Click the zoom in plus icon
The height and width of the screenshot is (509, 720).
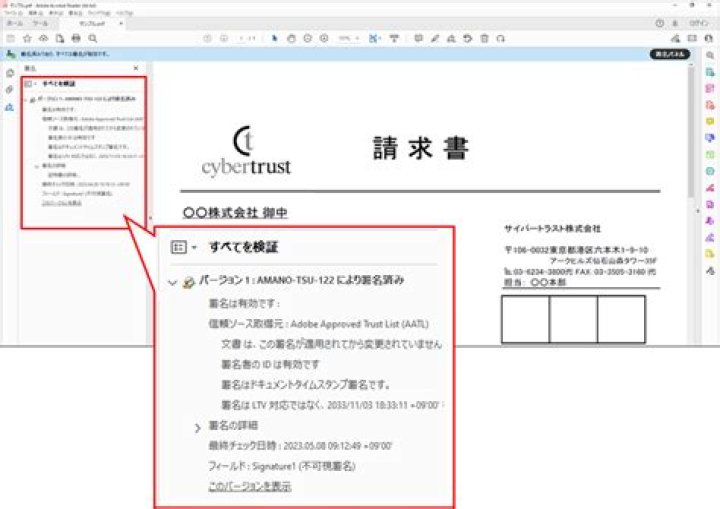click(324, 39)
